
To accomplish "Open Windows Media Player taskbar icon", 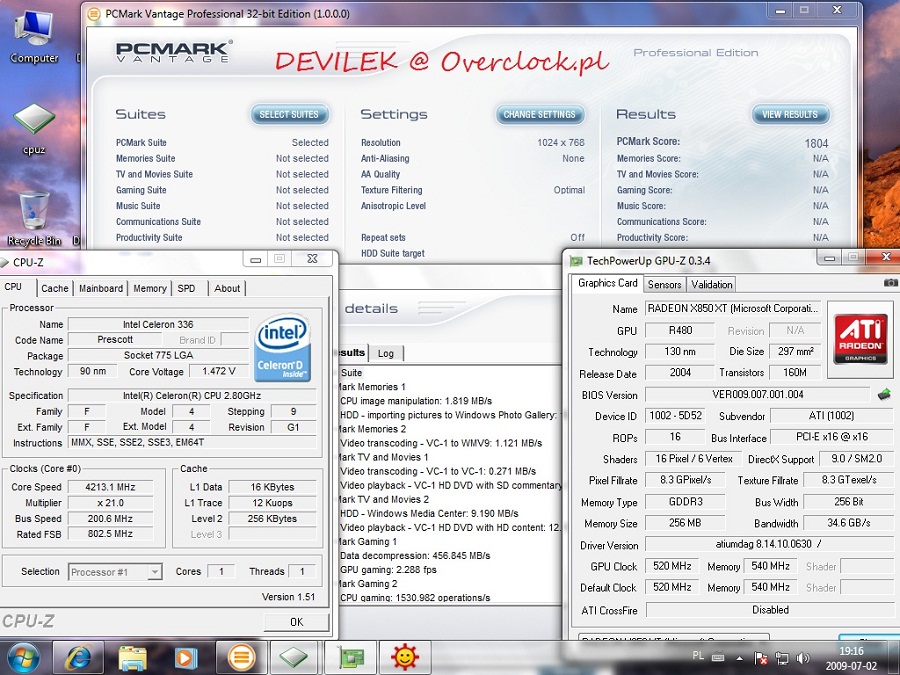I will [187, 658].
